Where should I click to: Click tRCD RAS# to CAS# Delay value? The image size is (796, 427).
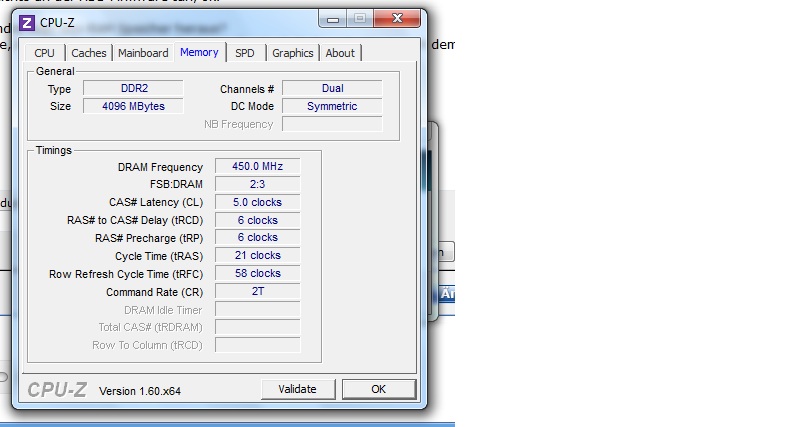(257, 220)
